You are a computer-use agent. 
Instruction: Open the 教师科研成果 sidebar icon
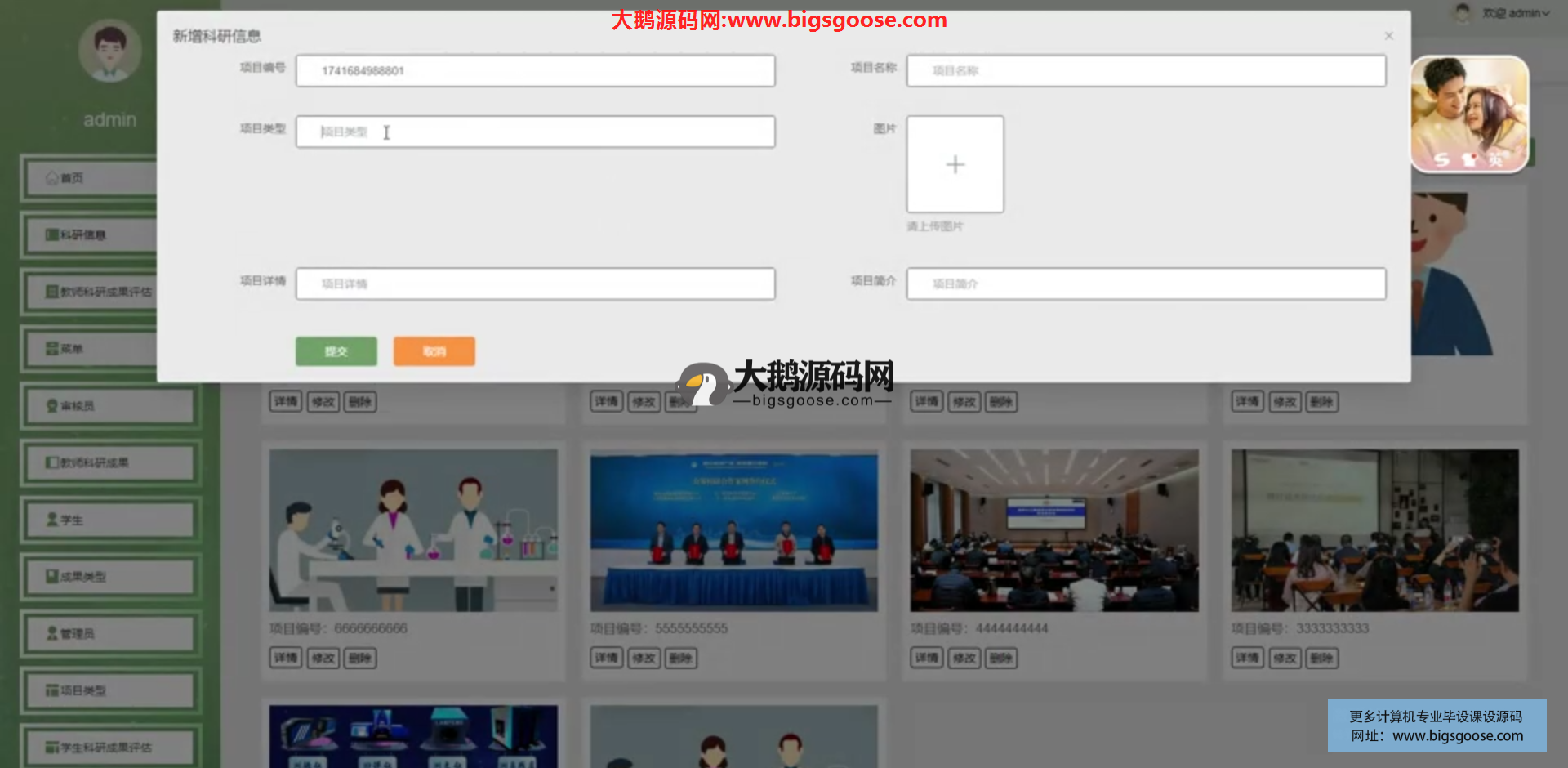tap(52, 462)
